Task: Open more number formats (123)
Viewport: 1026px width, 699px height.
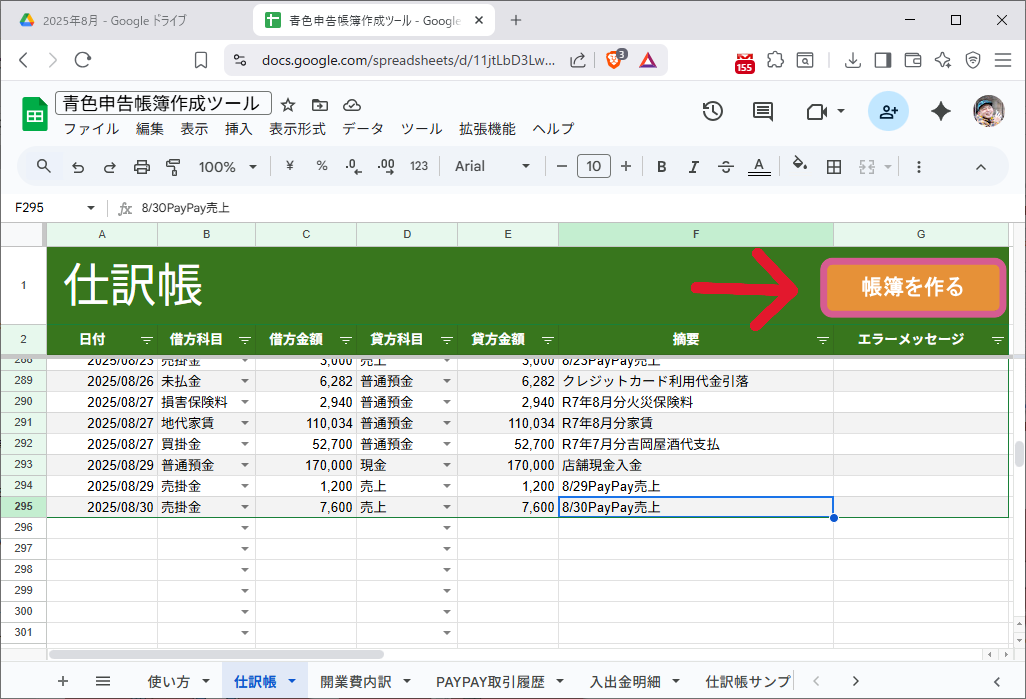Action: pos(418,166)
